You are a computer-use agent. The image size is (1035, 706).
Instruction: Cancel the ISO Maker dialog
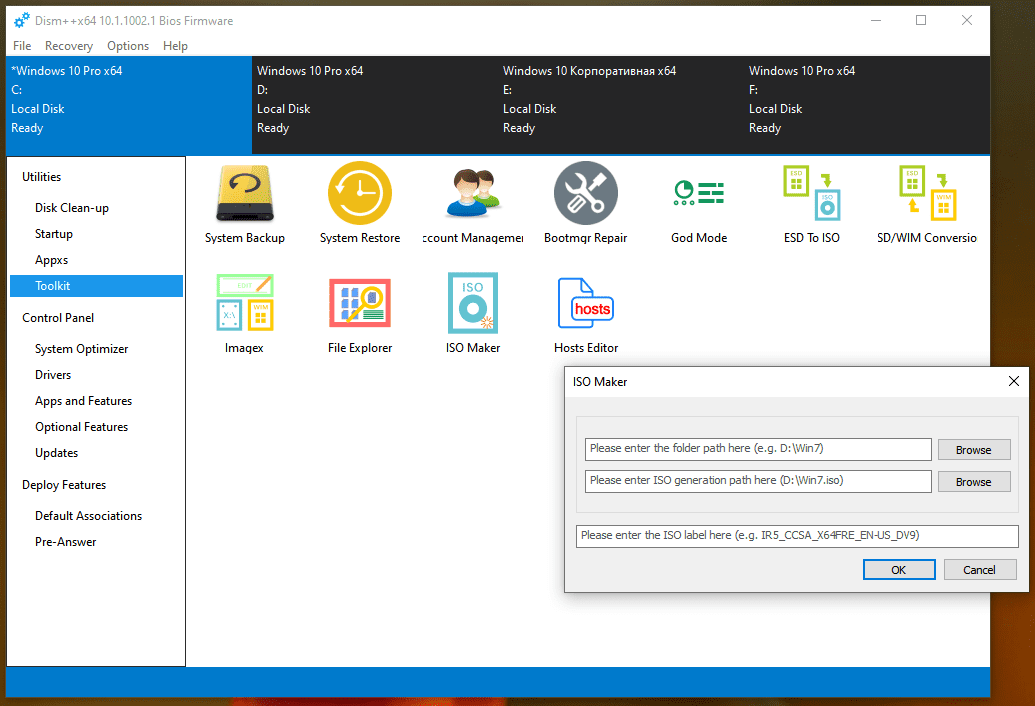[x=980, y=569]
